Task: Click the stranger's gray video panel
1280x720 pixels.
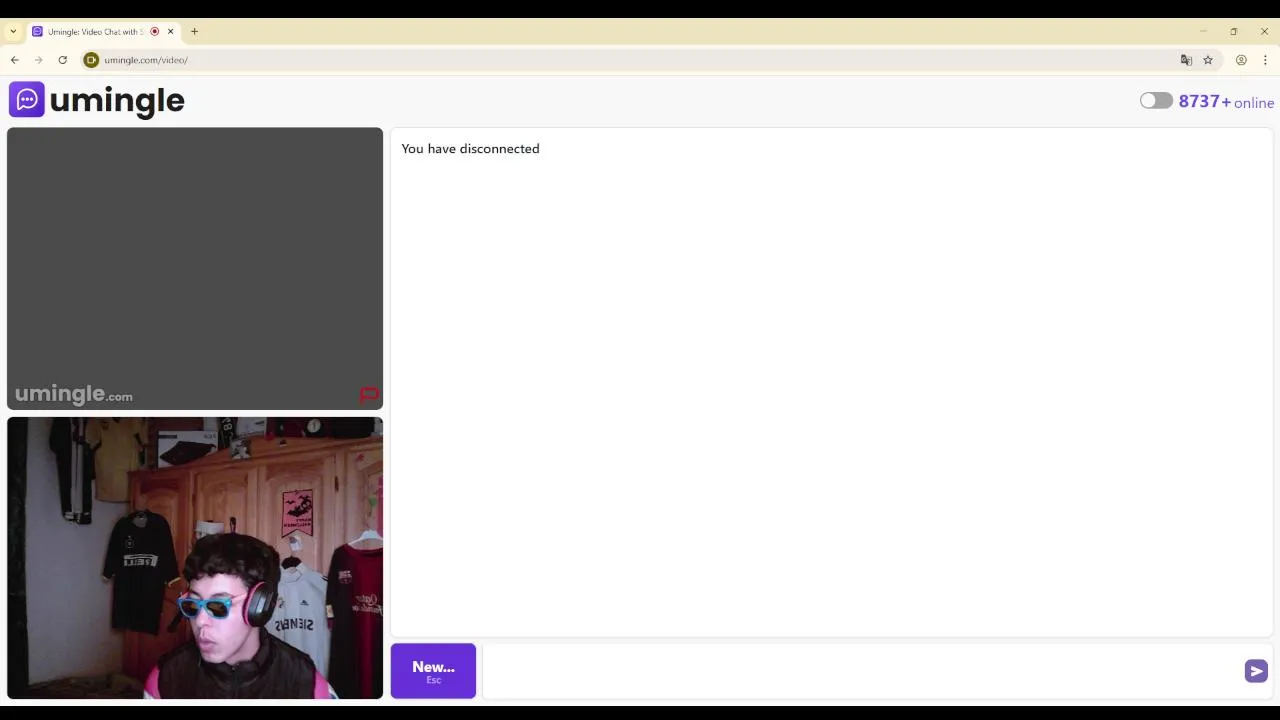Action: click(195, 268)
